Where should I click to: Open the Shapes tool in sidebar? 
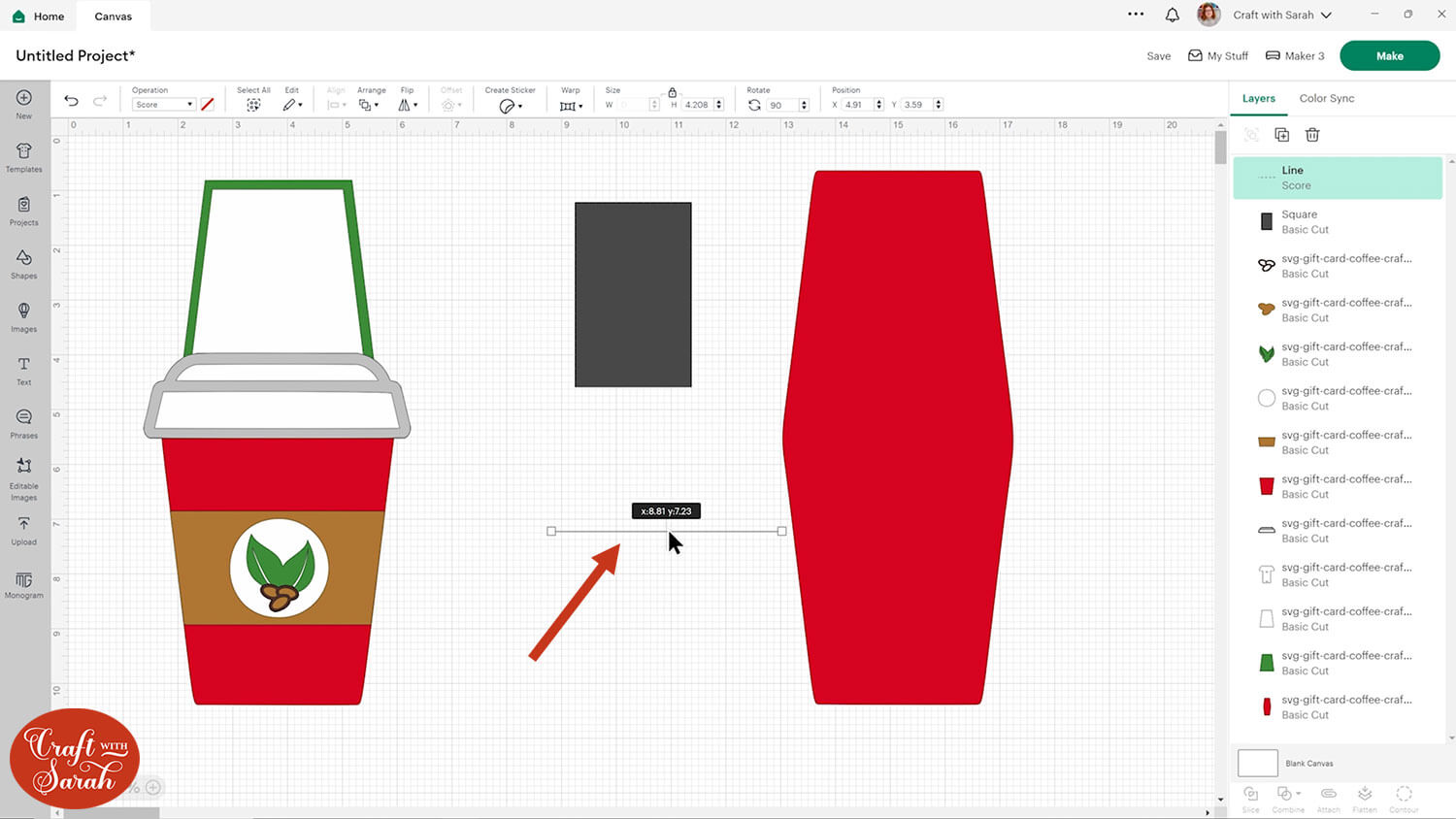[x=24, y=263]
